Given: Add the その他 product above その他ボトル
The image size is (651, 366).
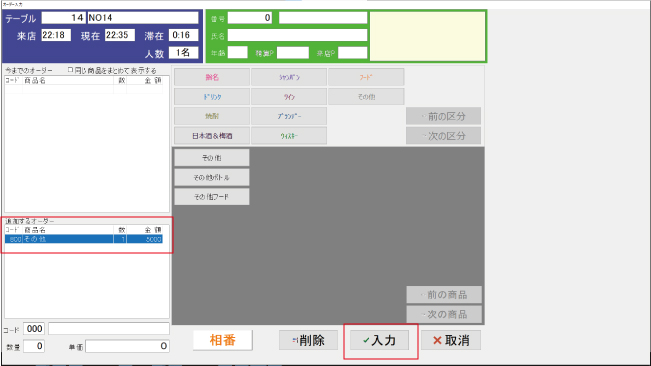Looking at the screenshot, I should (212, 158).
